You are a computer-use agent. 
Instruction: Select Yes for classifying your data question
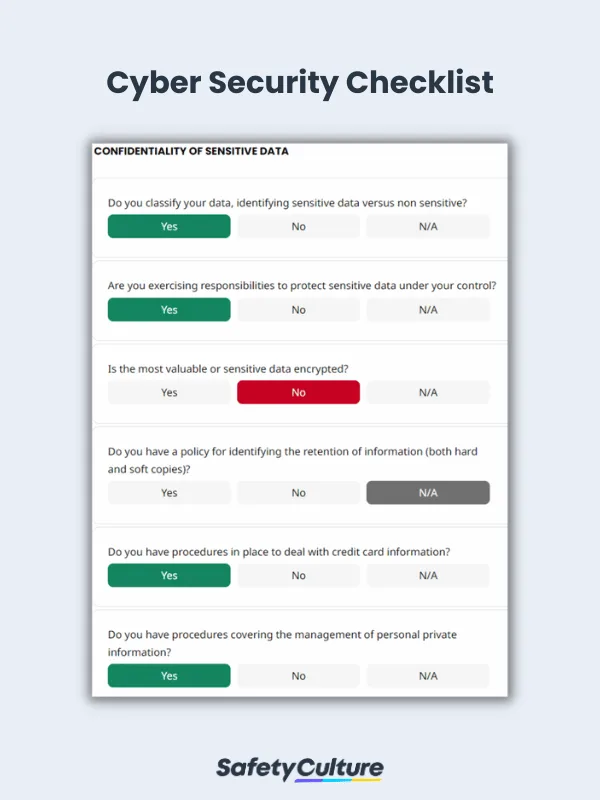[x=168, y=226]
